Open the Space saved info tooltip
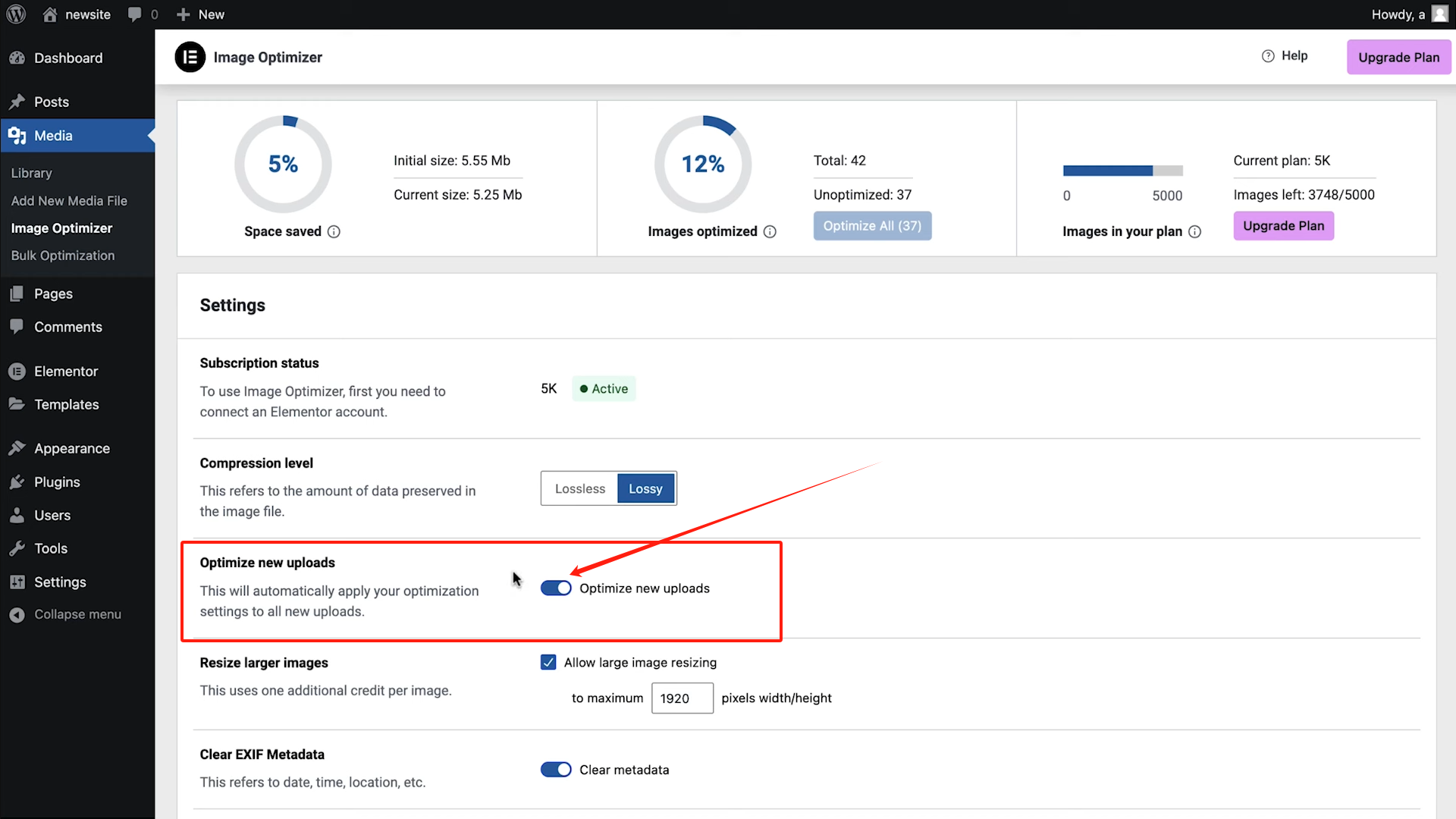Screen dimensions: 1456x819 [x=334, y=231]
